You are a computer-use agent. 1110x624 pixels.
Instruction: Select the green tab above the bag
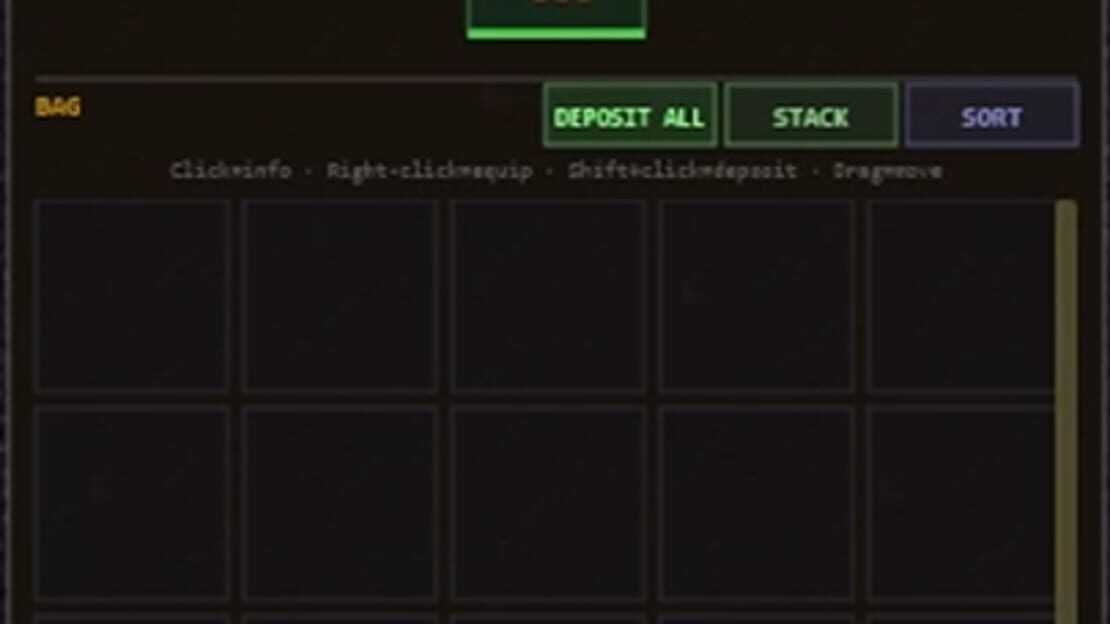pos(556,18)
